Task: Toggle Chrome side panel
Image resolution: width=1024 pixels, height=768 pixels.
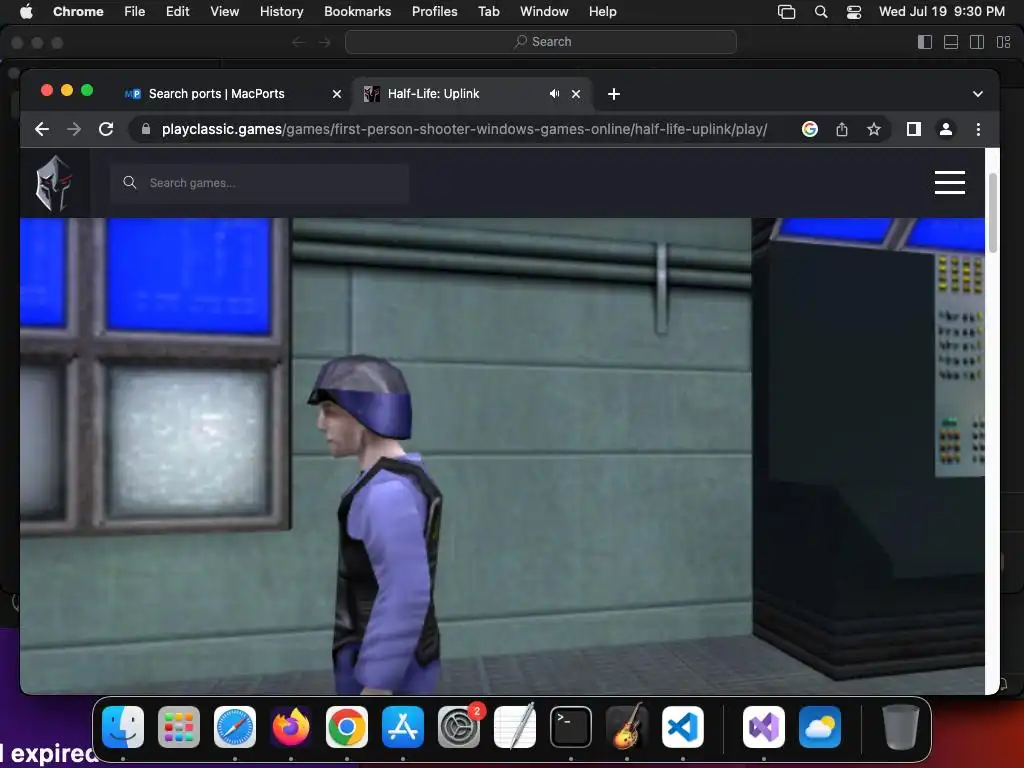Action: point(914,129)
